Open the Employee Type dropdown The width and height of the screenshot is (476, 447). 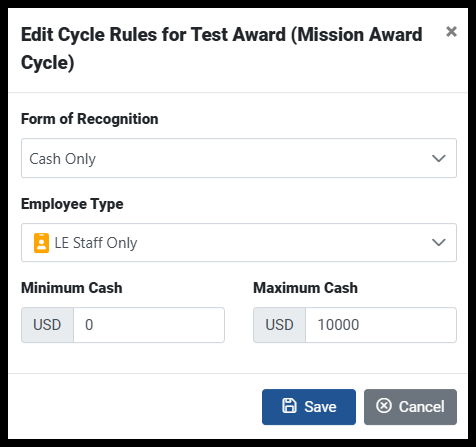[x=239, y=243]
